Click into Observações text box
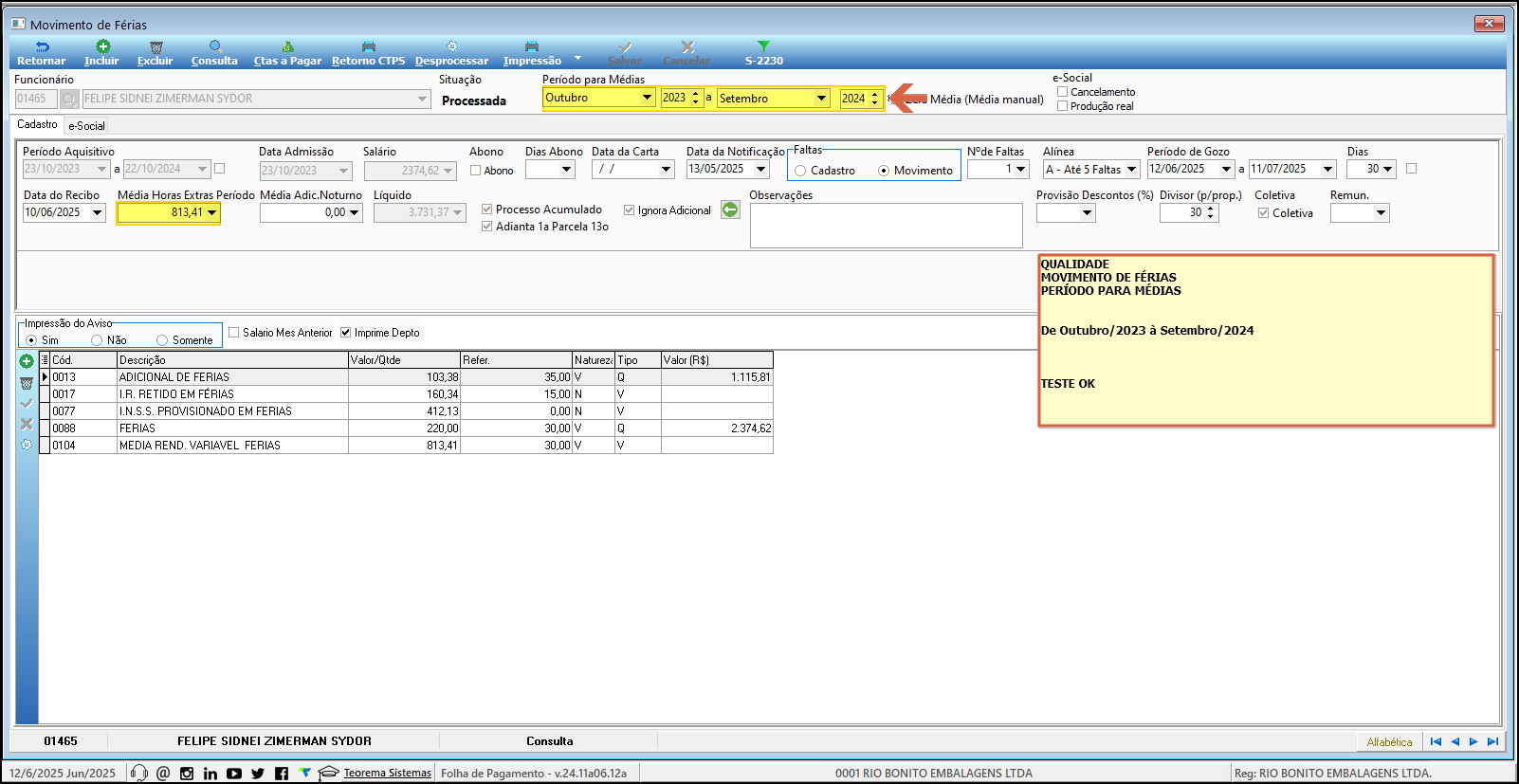Image resolution: width=1519 pixels, height=784 pixels. [x=887, y=226]
